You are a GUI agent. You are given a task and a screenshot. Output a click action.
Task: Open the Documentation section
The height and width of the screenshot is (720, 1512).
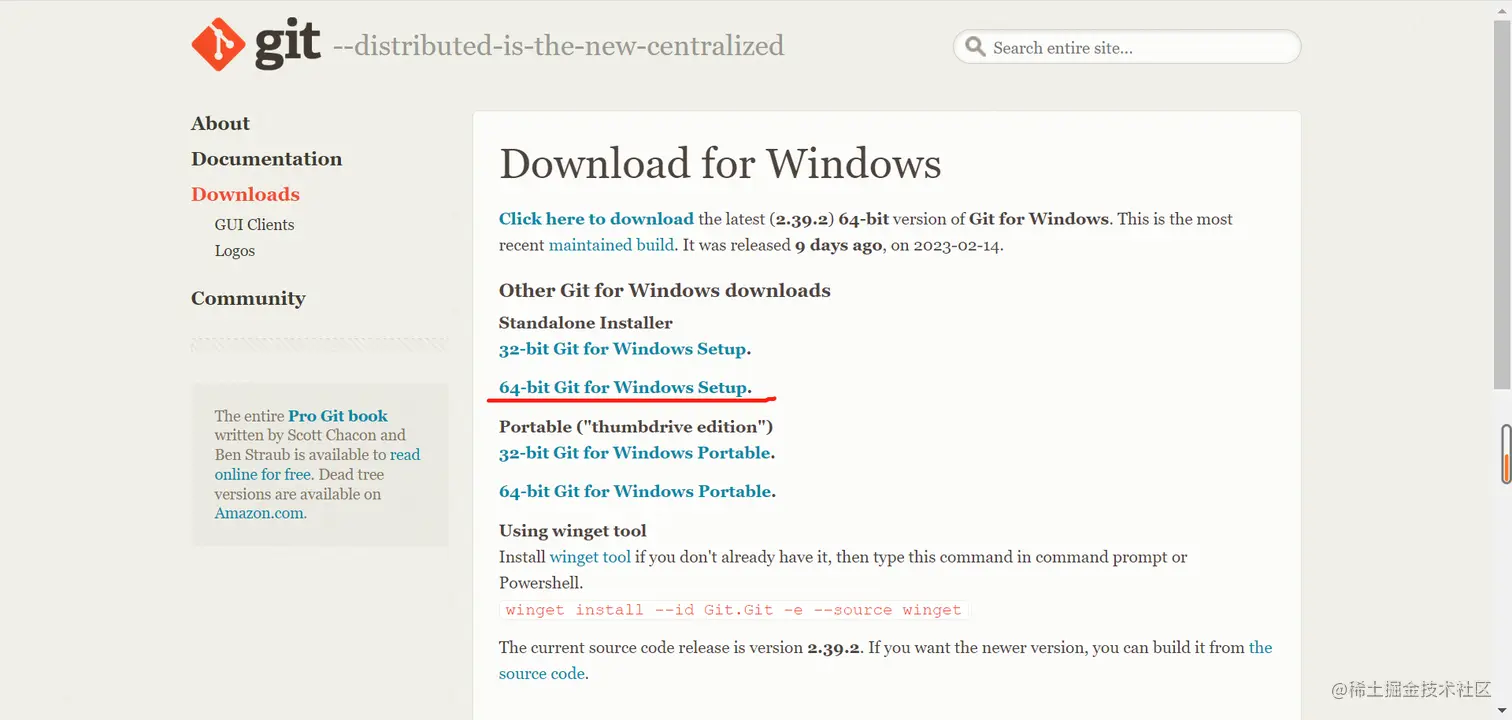[x=266, y=158]
